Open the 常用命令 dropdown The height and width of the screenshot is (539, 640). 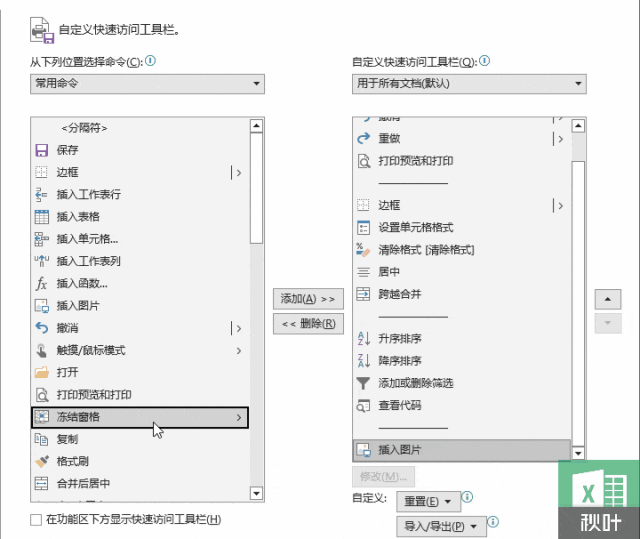(x=147, y=84)
